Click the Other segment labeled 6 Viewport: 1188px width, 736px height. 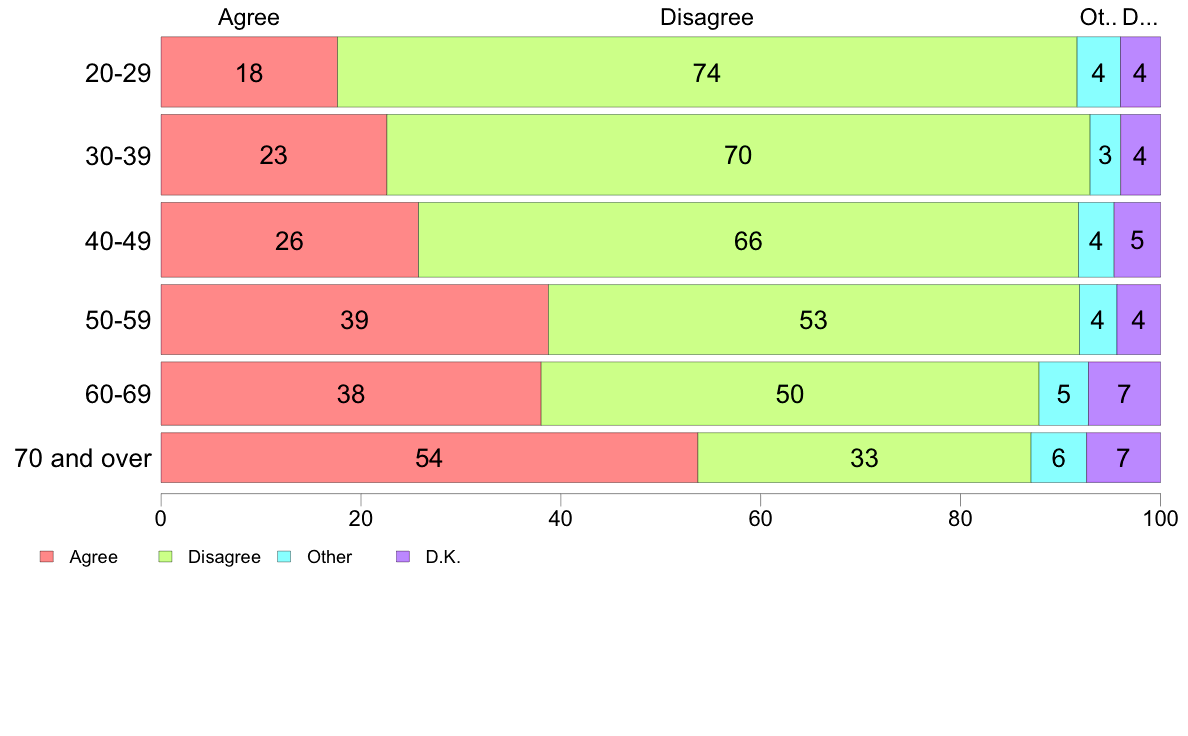click(1058, 458)
